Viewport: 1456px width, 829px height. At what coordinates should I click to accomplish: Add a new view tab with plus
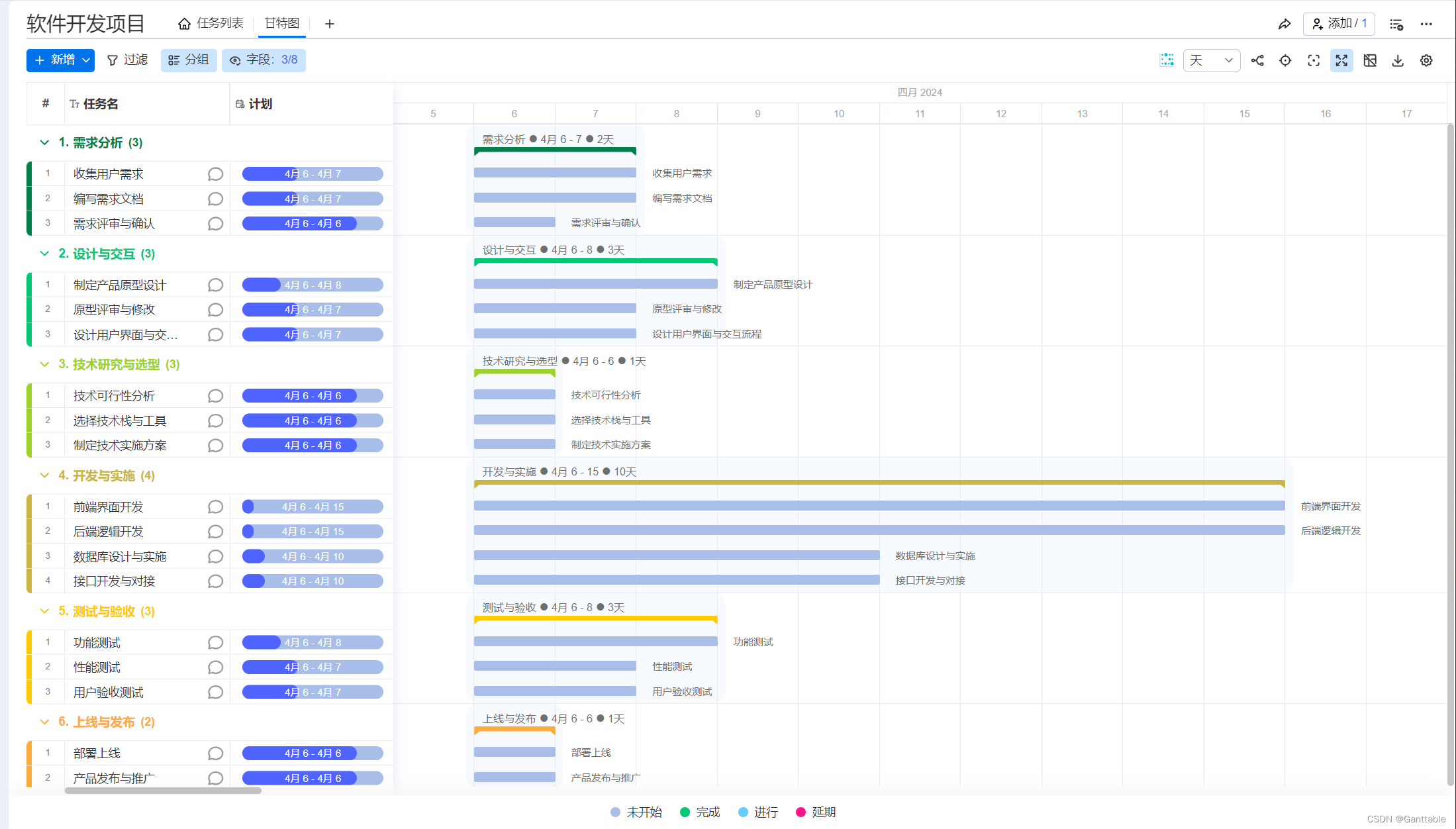[x=330, y=24]
